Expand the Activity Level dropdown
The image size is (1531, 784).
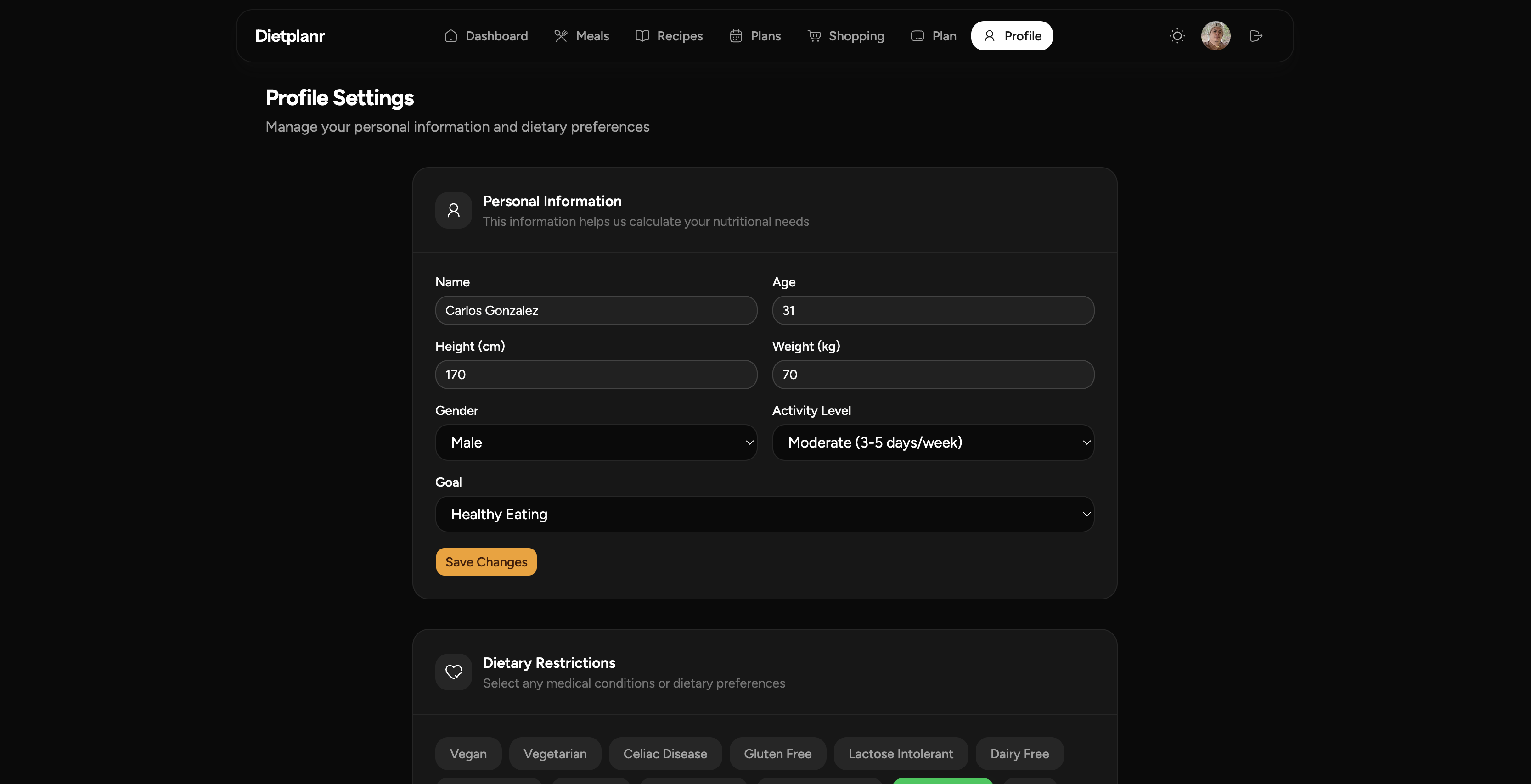pyautogui.click(x=933, y=442)
